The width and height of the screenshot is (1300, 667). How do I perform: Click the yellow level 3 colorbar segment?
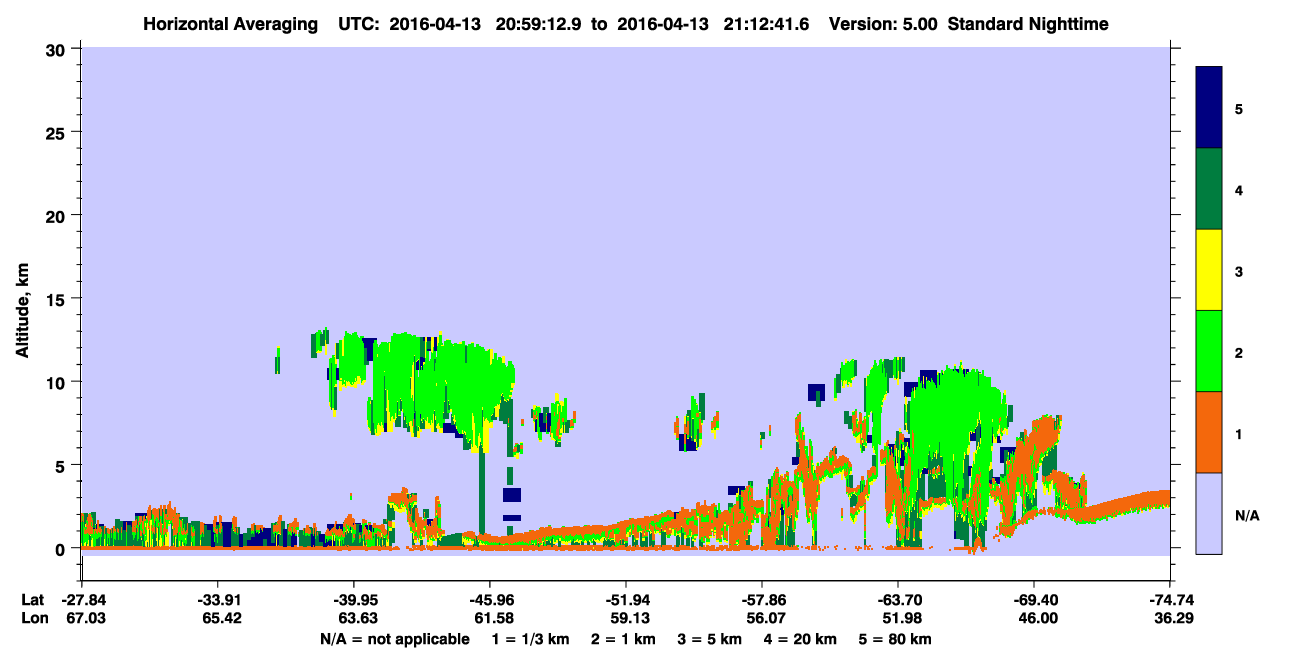[1209, 270]
